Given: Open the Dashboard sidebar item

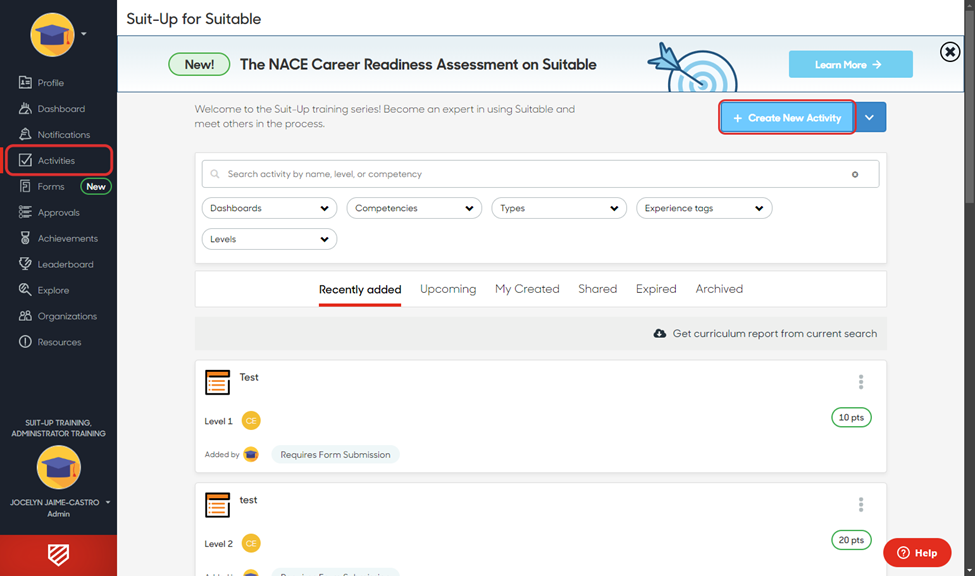Looking at the screenshot, I should (52, 109).
